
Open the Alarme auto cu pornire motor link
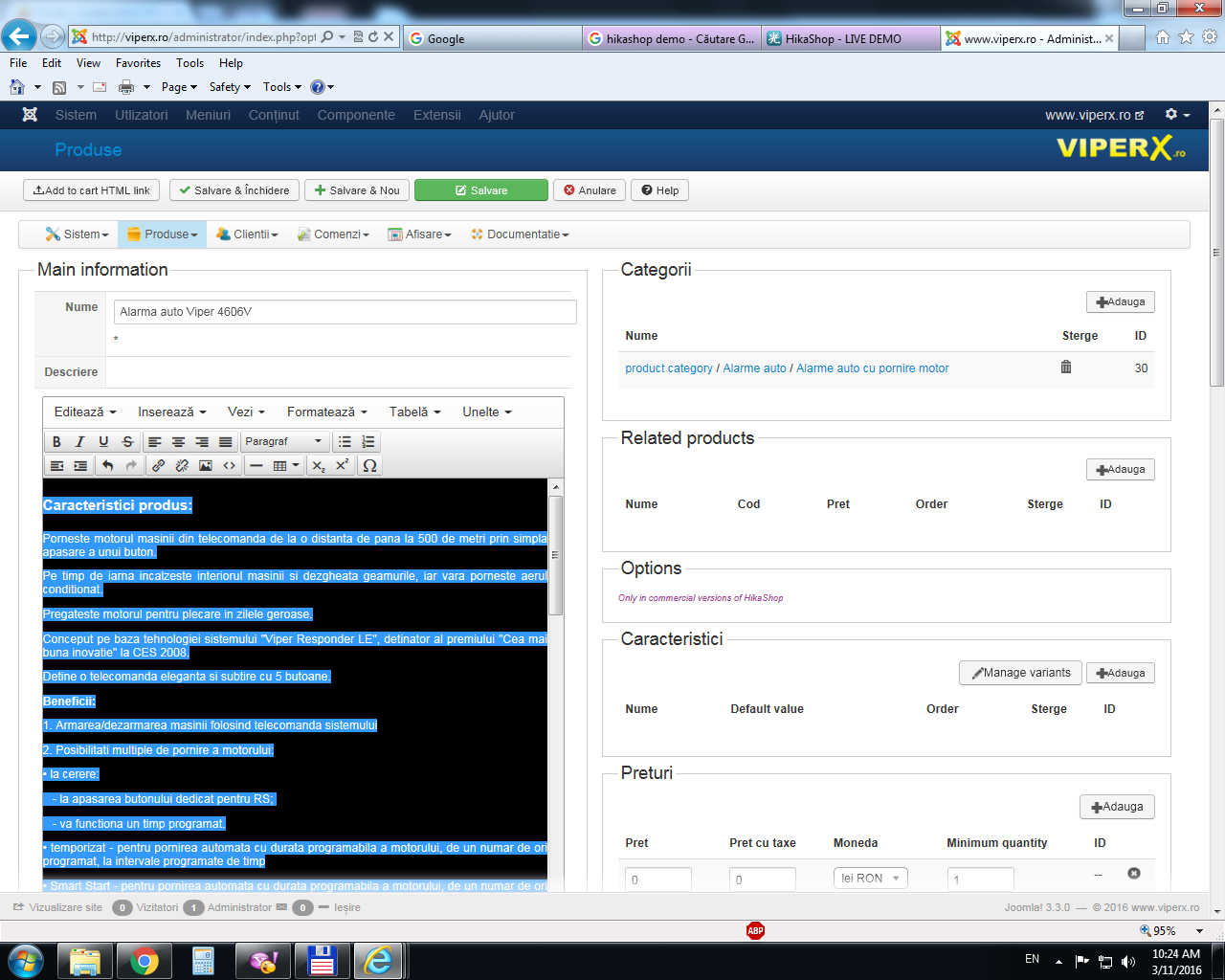(873, 368)
